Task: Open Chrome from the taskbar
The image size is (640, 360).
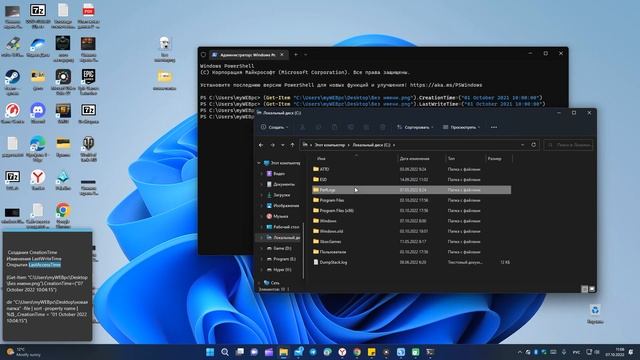Action: point(357,352)
